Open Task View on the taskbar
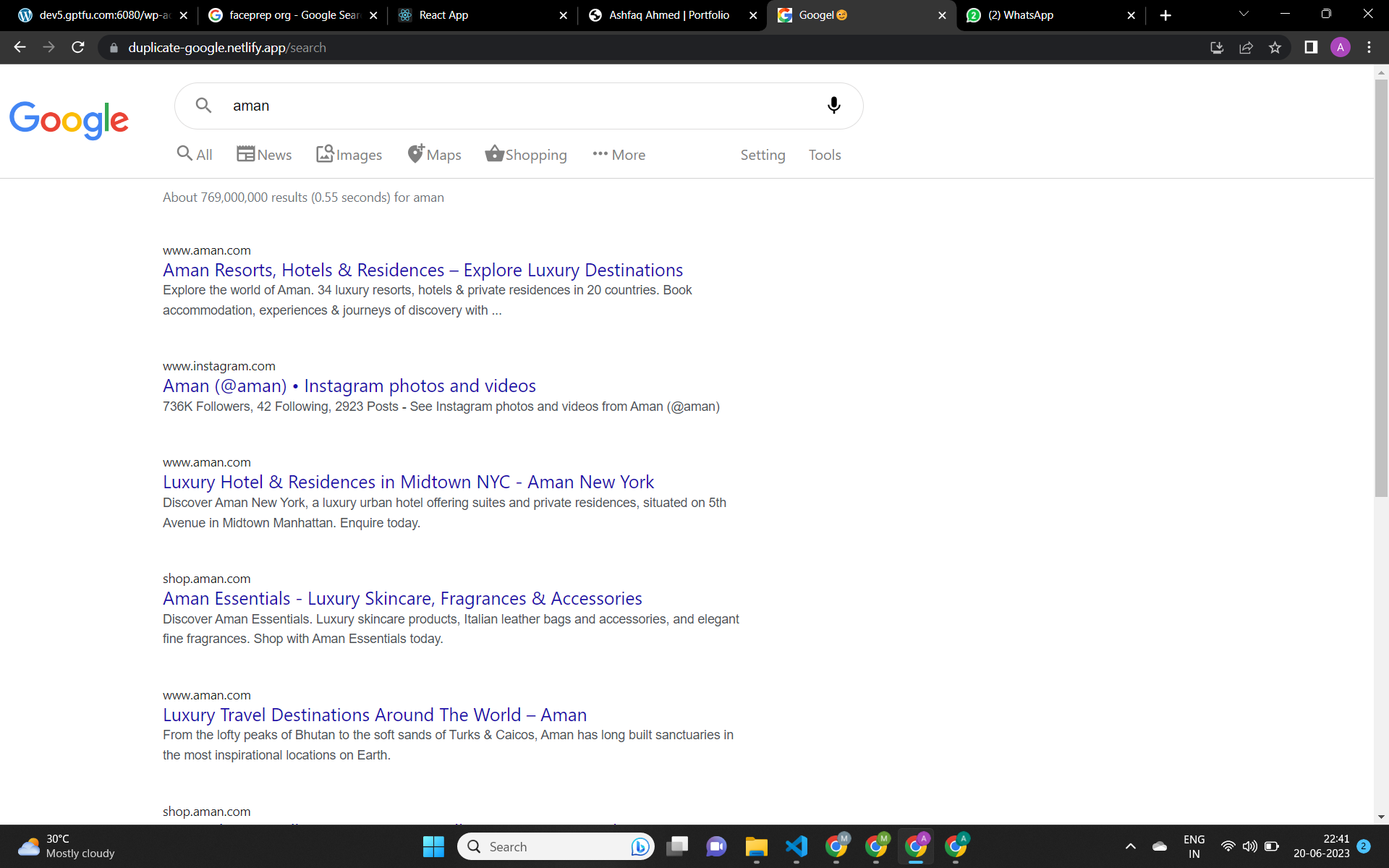This screenshot has height=868, width=1389. 677,846
